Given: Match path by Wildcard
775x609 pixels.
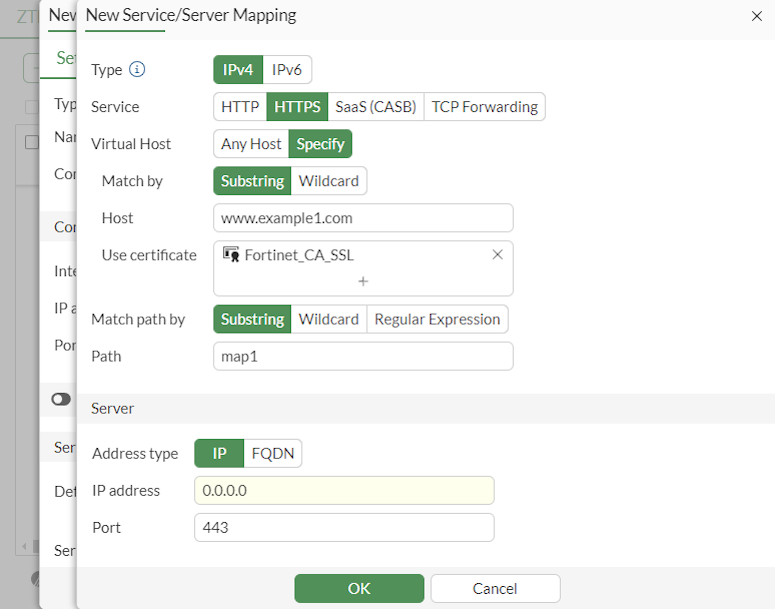Looking at the screenshot, I should (329, 319).
